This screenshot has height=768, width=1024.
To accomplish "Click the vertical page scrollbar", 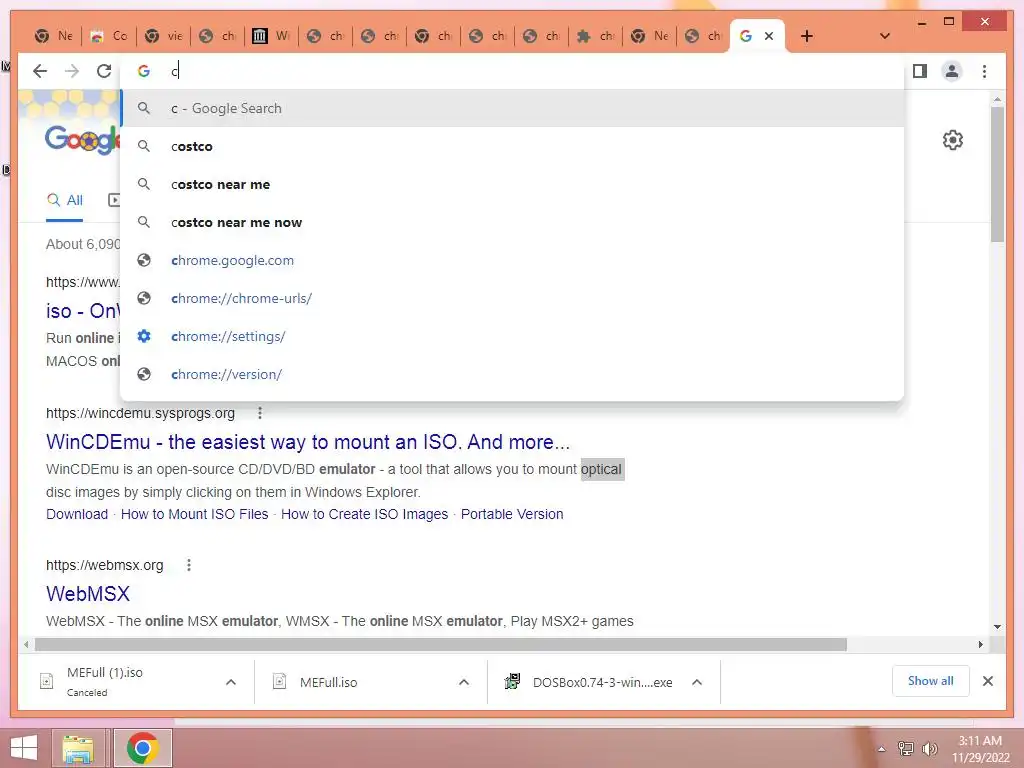I will (x=997, y=174).
